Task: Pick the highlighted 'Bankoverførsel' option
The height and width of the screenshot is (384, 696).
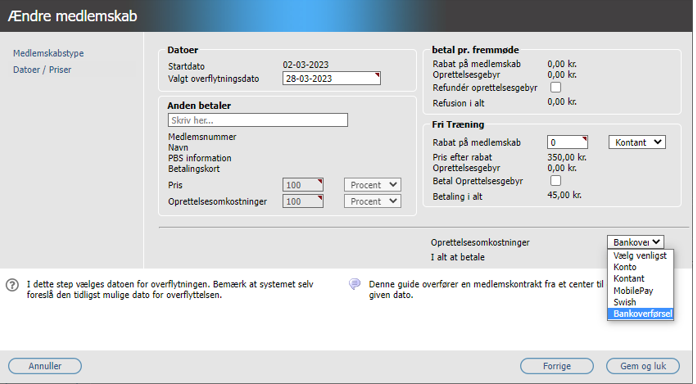Action: (640, 314)
